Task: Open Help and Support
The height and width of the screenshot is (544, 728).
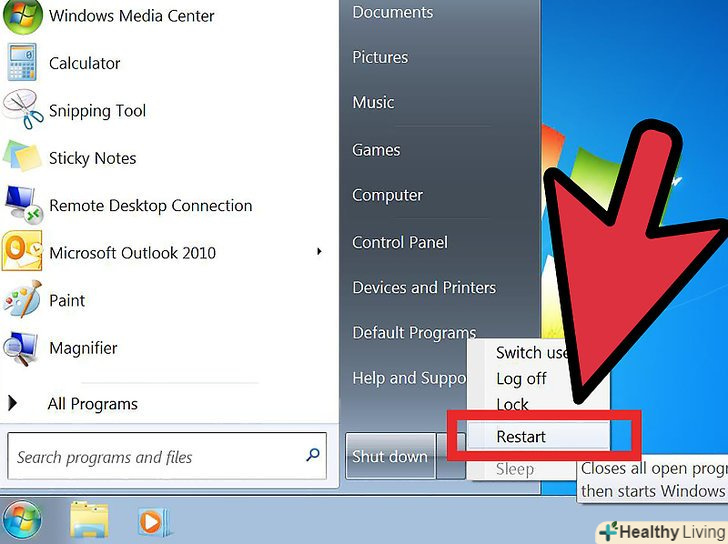Action: click(409, 378)
